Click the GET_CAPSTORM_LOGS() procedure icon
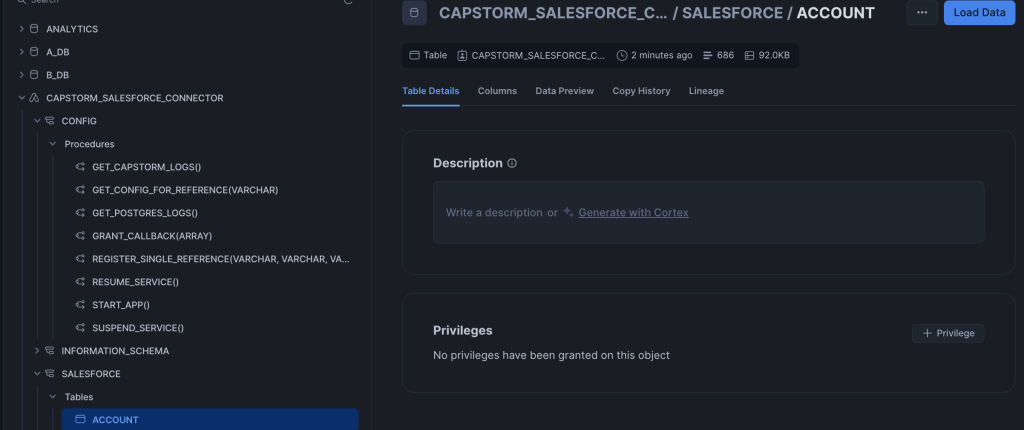This screenshot has width=1024, height=430. (80, 167)
